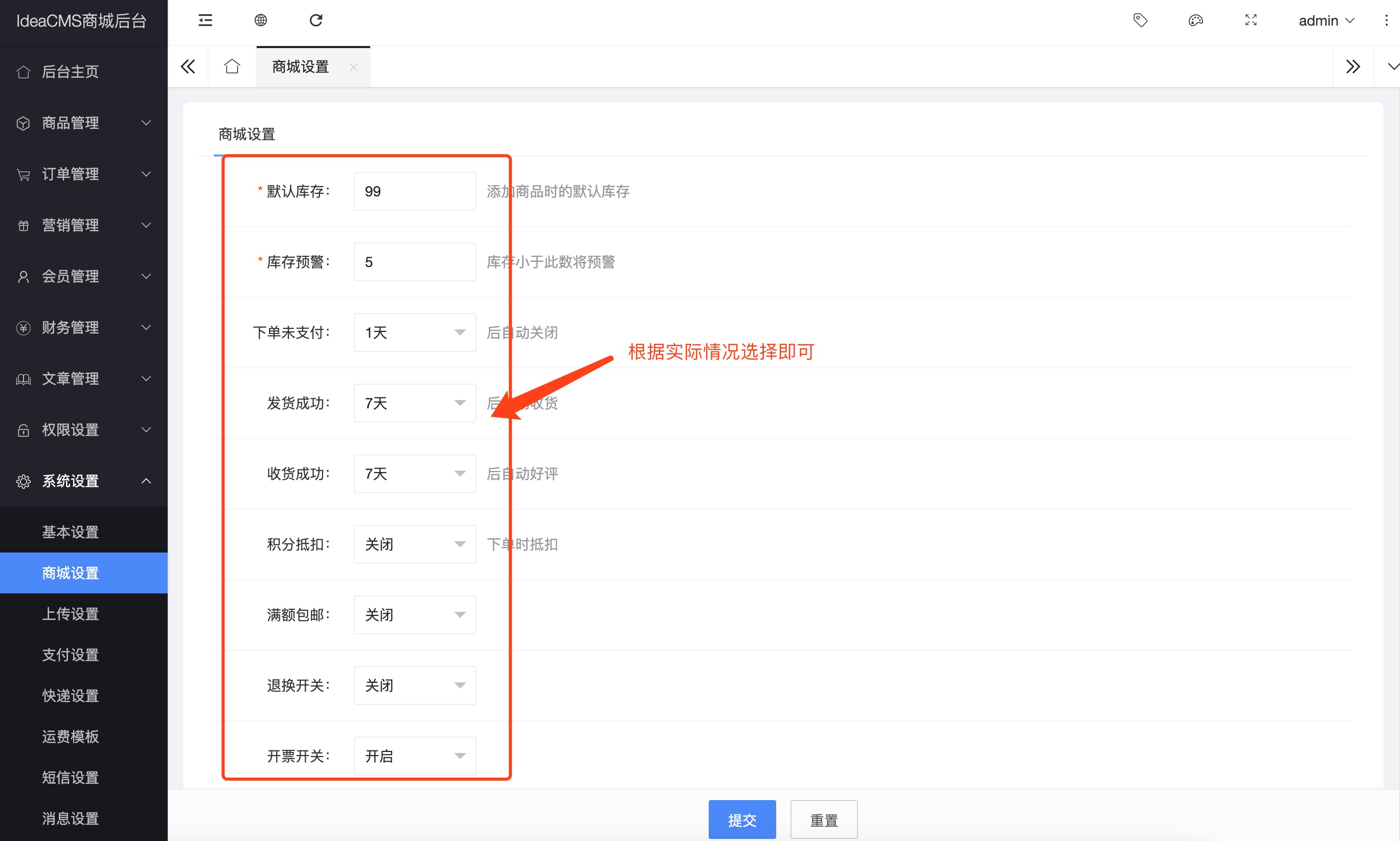The height and width of the screenshot is (841, 1400).
Task: Click the home tab icon
Action: (232, 67)
